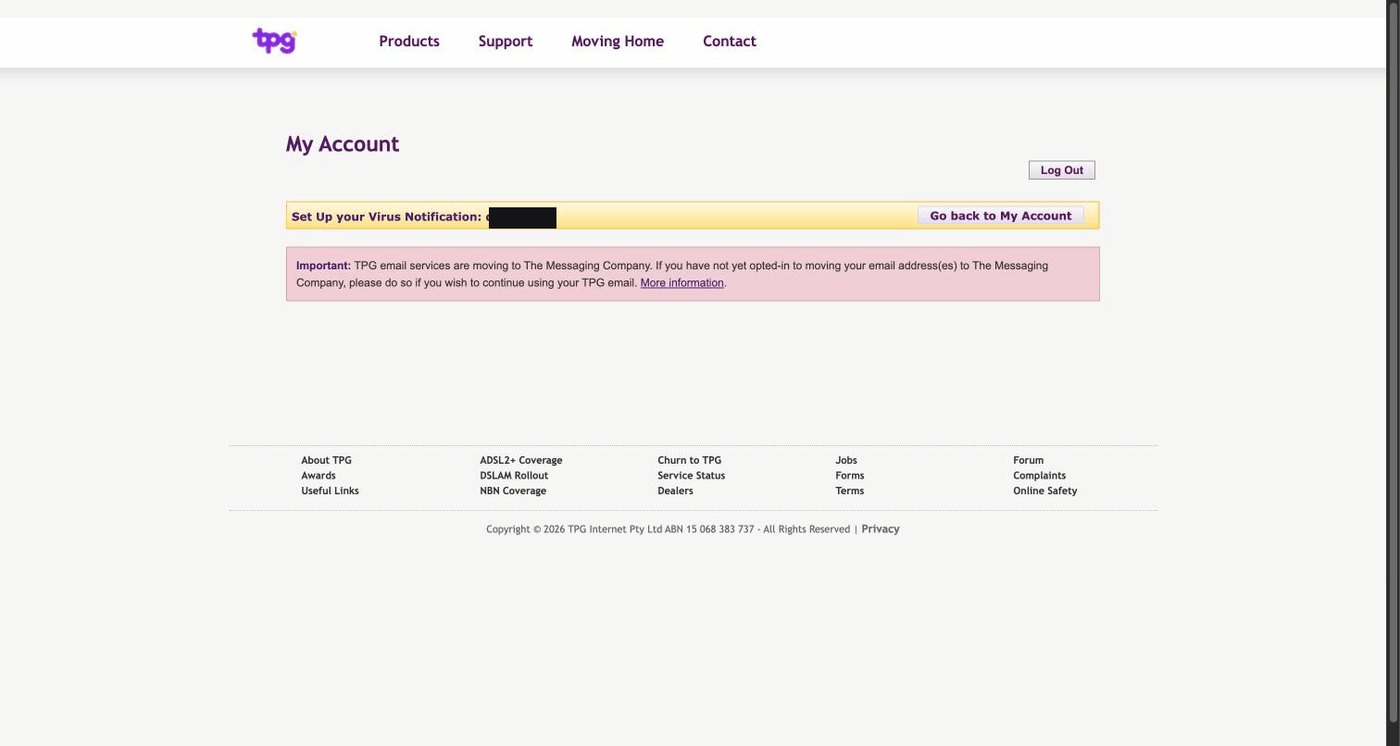Open the Jobs footer link
The height and width of the screenshot is (746, 1400).
pyautogui.click(x=846, y=460)
